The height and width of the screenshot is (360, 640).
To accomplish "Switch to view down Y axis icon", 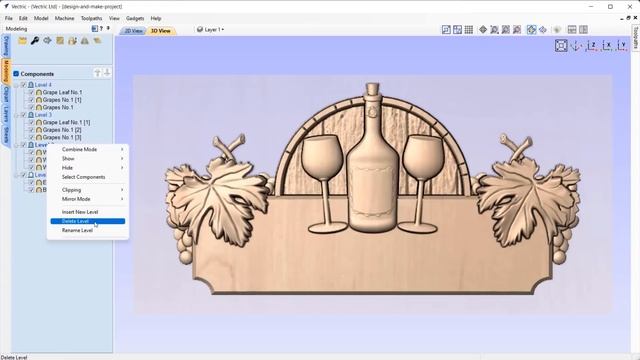I will pos(622,46).
